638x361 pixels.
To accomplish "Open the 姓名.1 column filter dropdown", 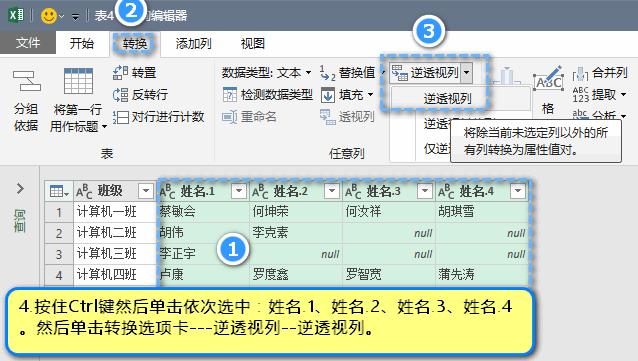I will (x=239, y=190).
